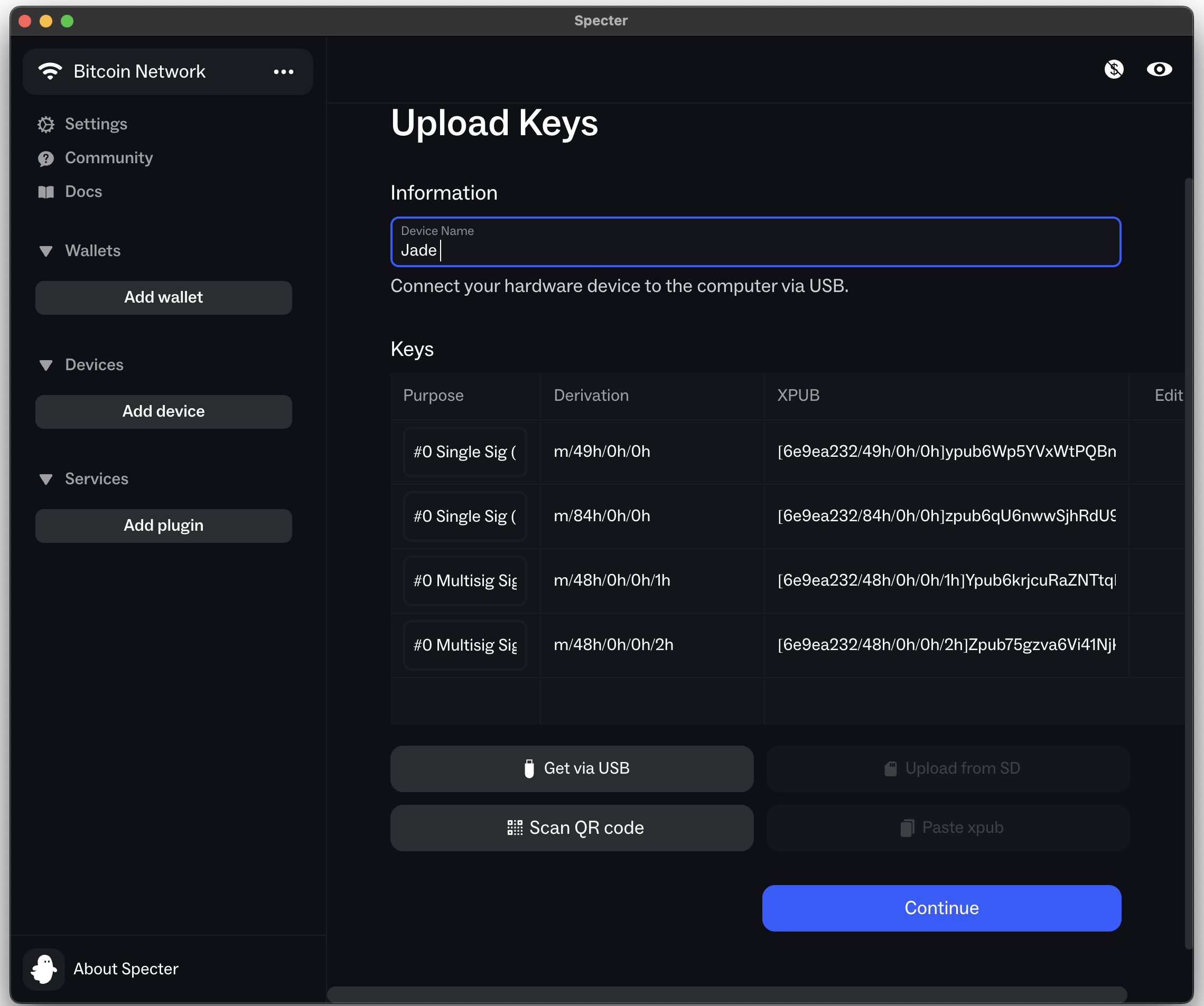Click the Upload from SD button

[948, 769]
